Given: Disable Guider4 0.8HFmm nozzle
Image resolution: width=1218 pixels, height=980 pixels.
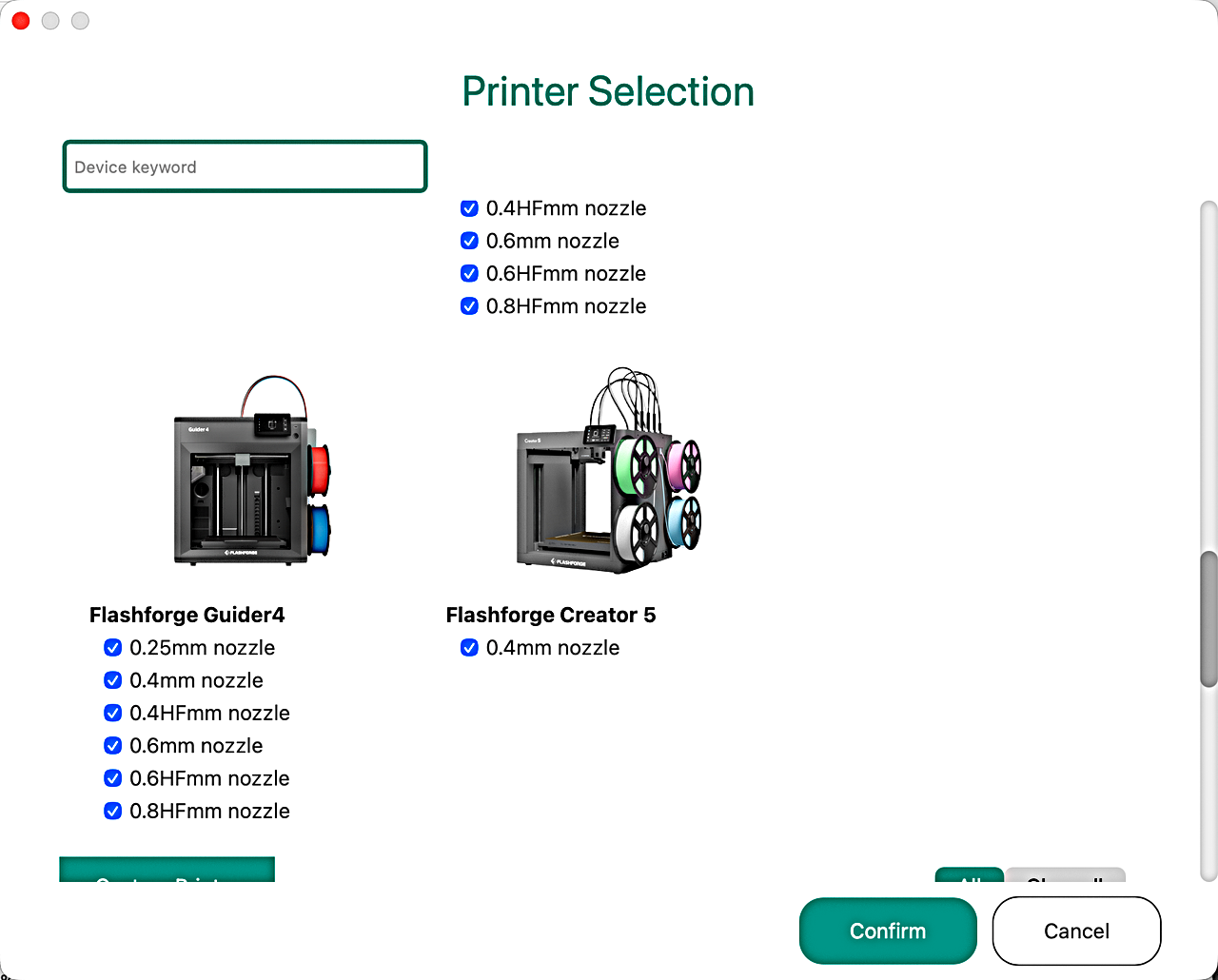Looking at the screenshot, I should tap(112, 811).
